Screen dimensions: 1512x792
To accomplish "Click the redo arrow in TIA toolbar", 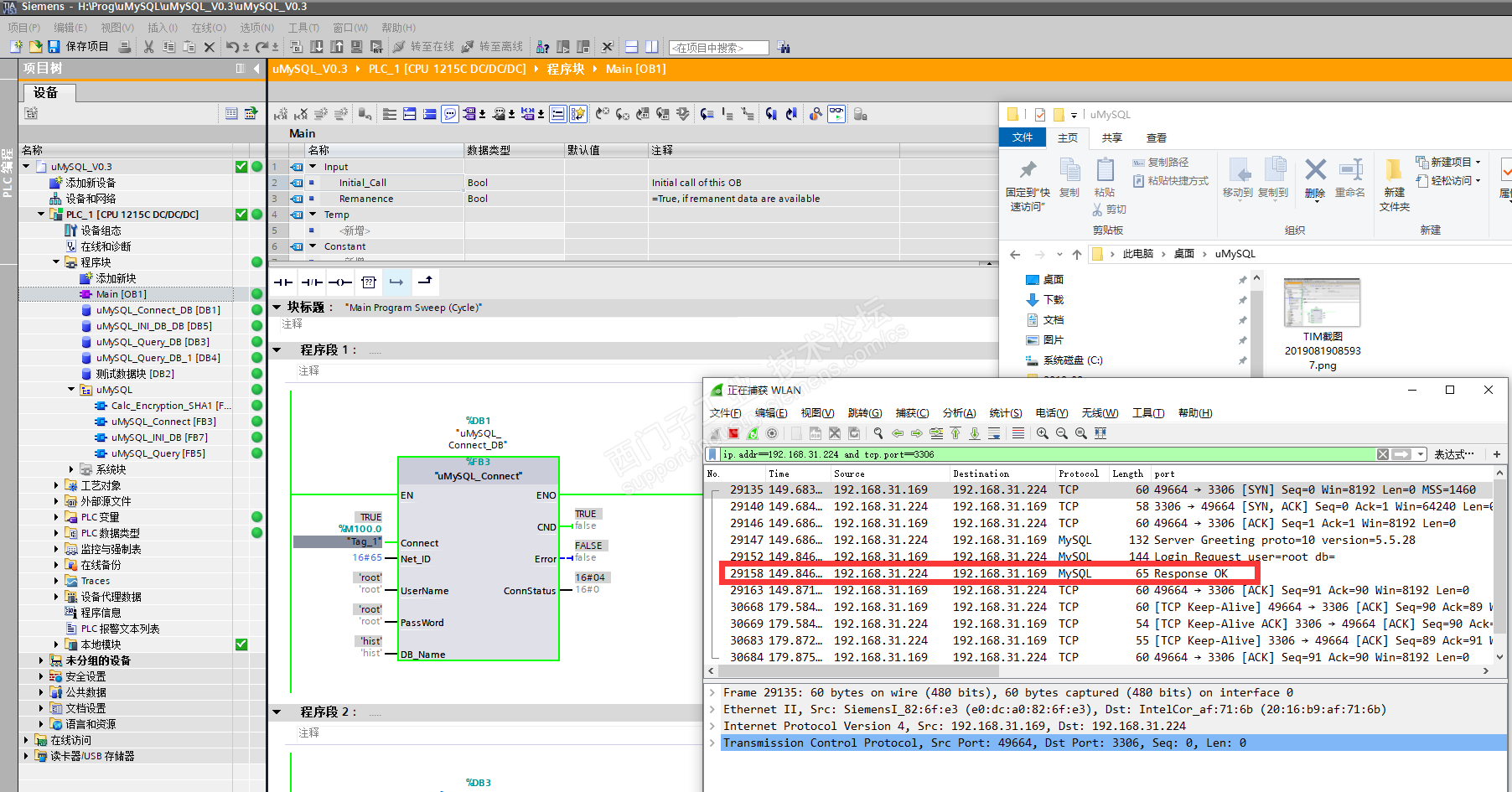I will (x=262, y=47).
